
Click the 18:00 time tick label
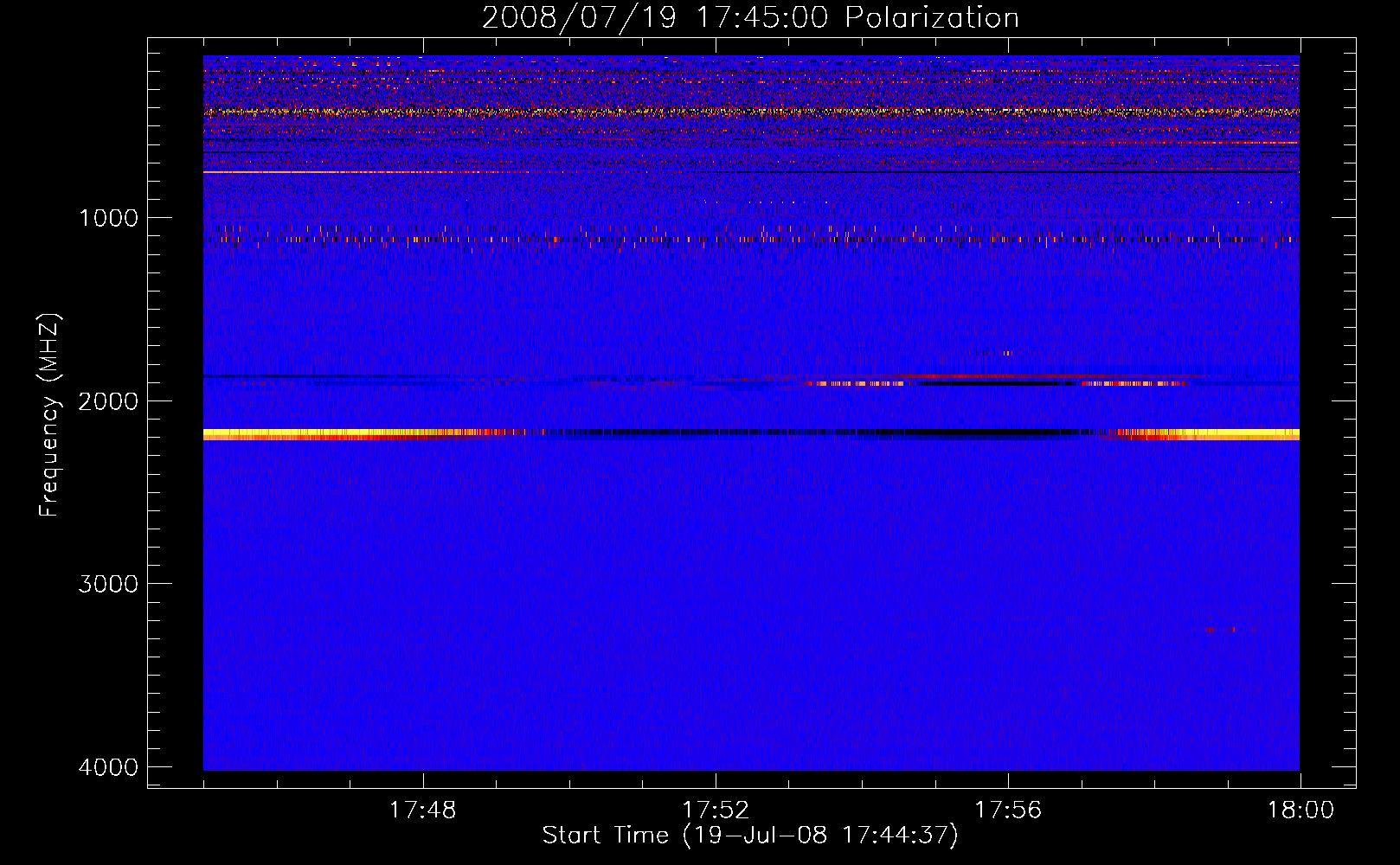click(1300, 811)
